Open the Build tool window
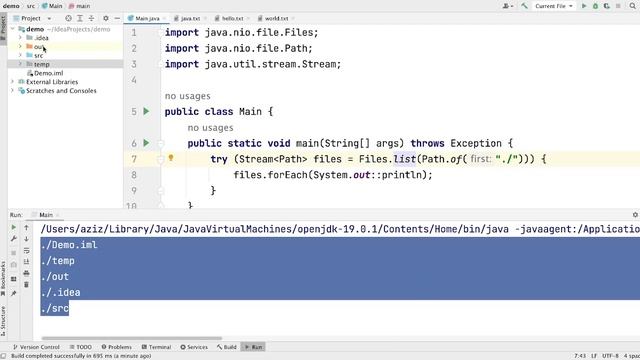This screenshot has height=360, width=640. click(x=227, y=347)
